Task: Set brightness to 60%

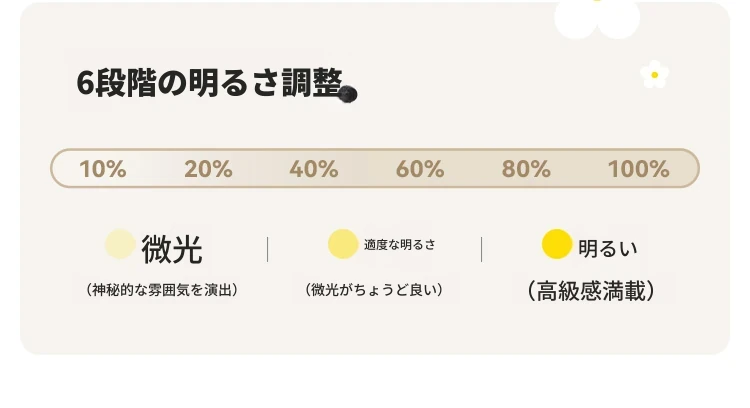Action: click(420, 169)
